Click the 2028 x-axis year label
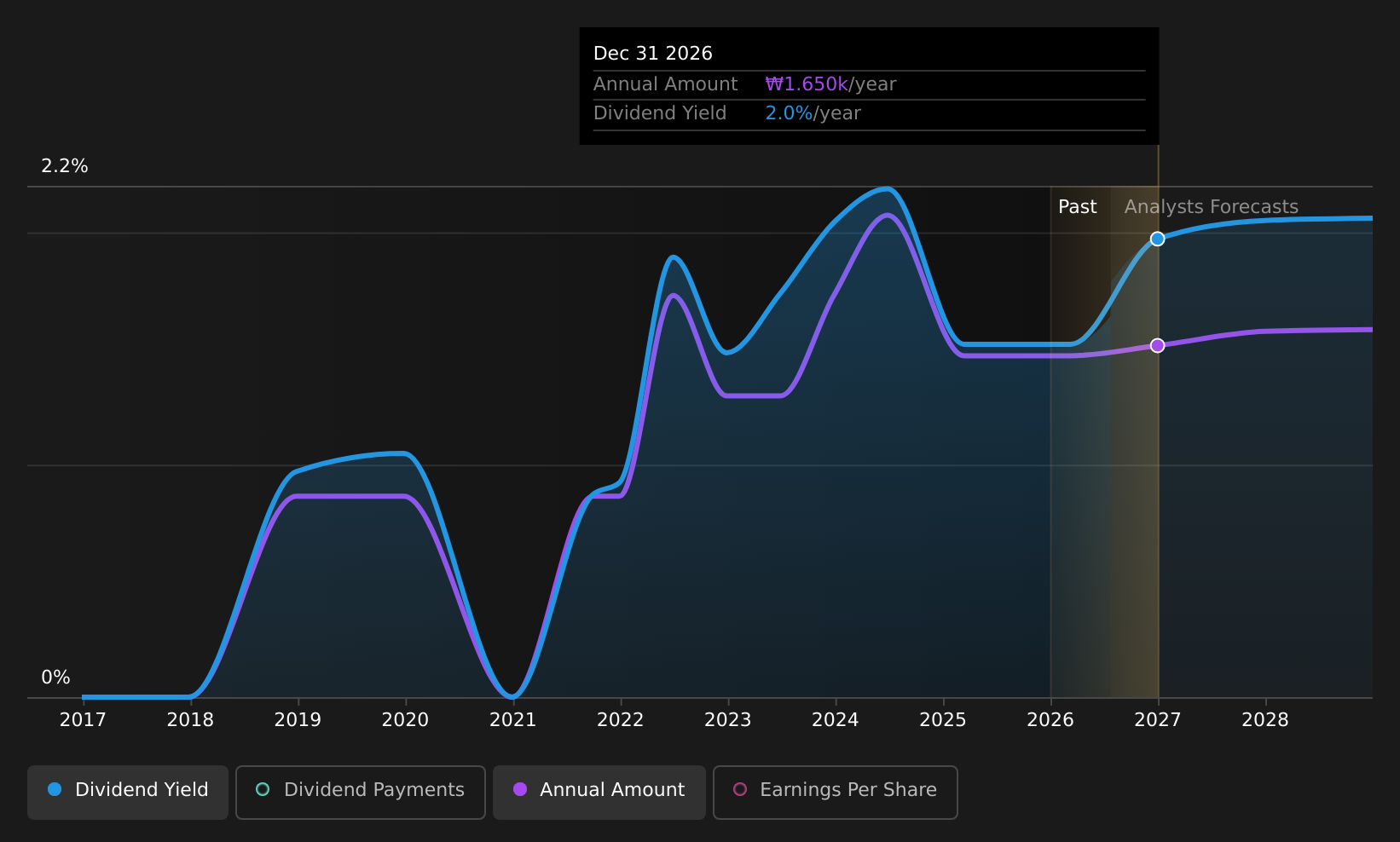This screenshot has height=842, width=1400. coord(1265,720)
